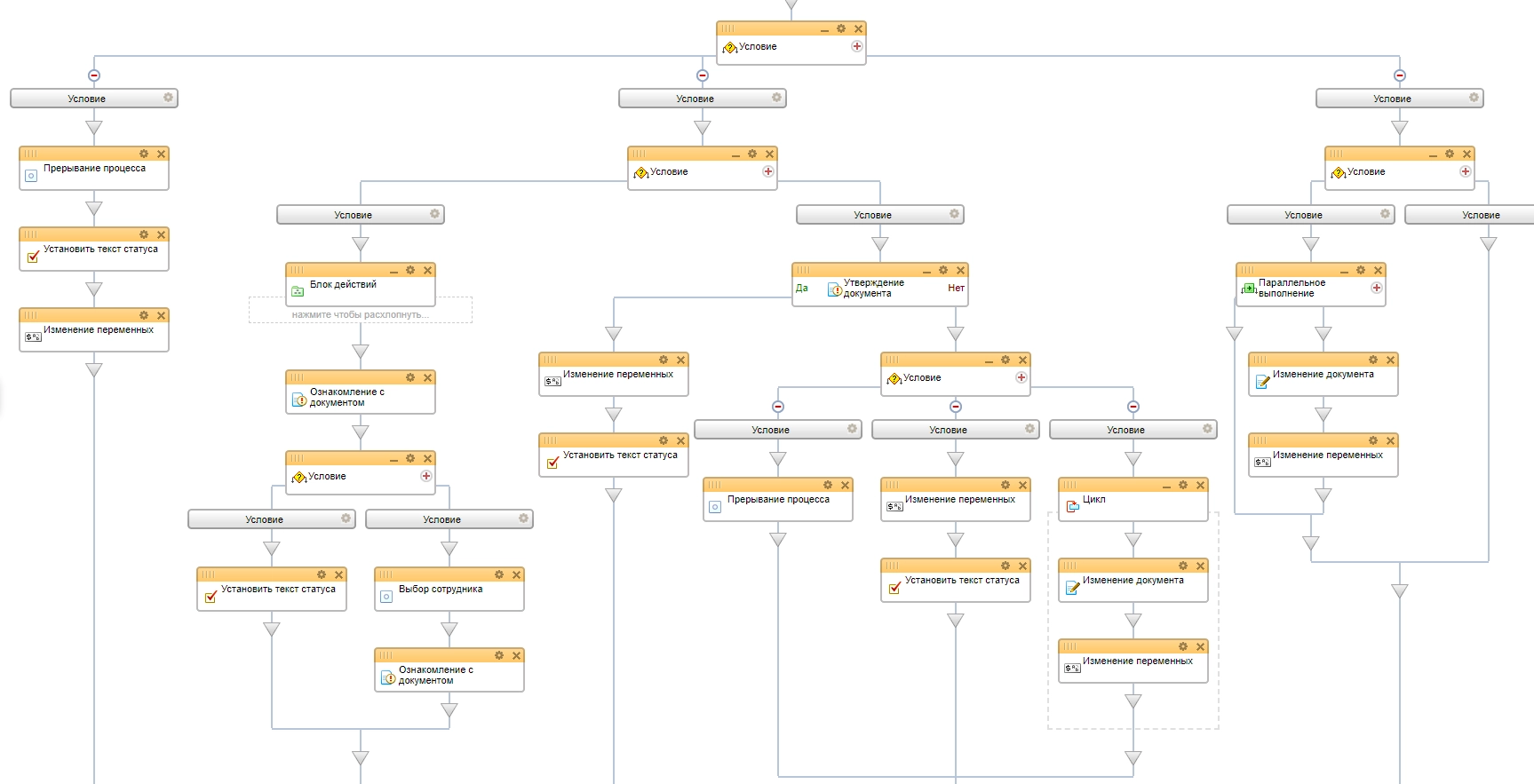
Task: Remove the "Утверждение документа" block via X
Action: (x=960, y=270)
